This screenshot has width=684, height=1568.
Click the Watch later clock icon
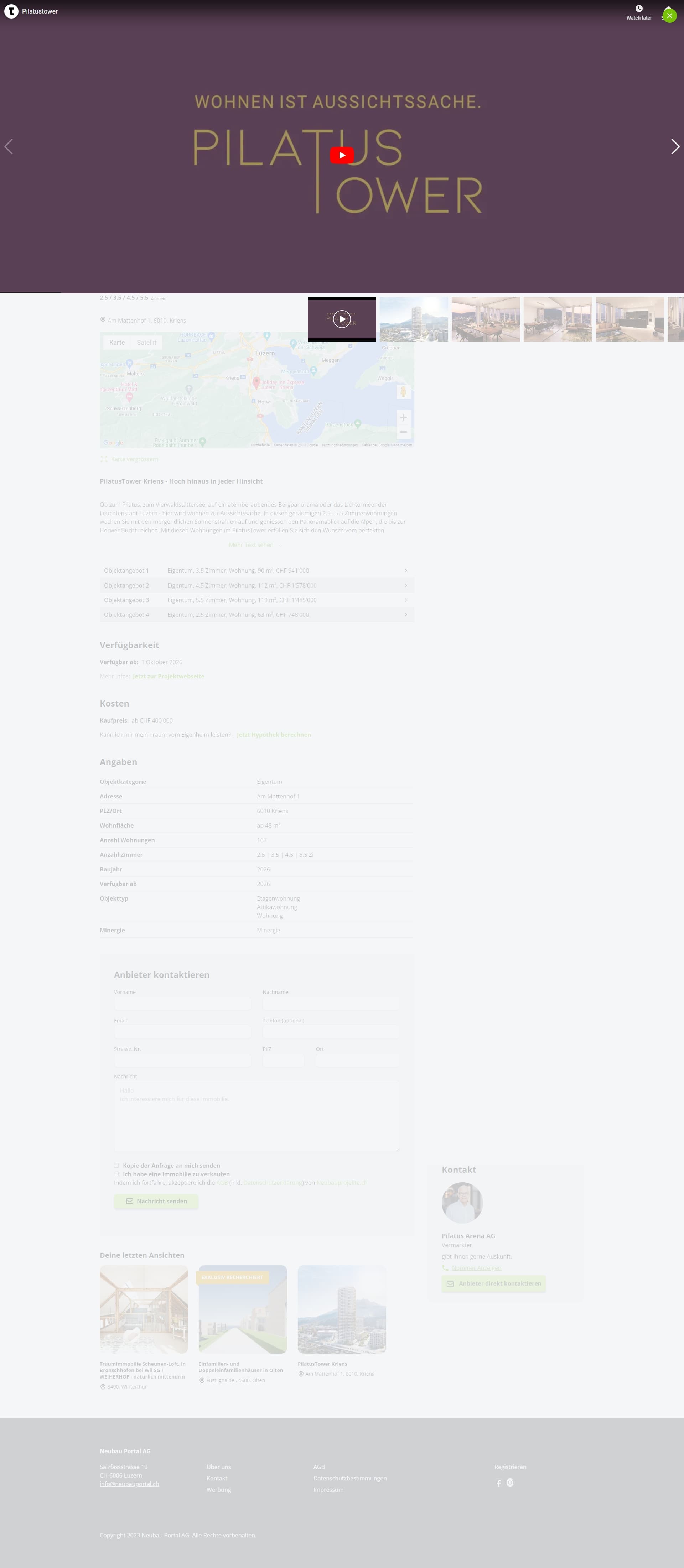639,9
